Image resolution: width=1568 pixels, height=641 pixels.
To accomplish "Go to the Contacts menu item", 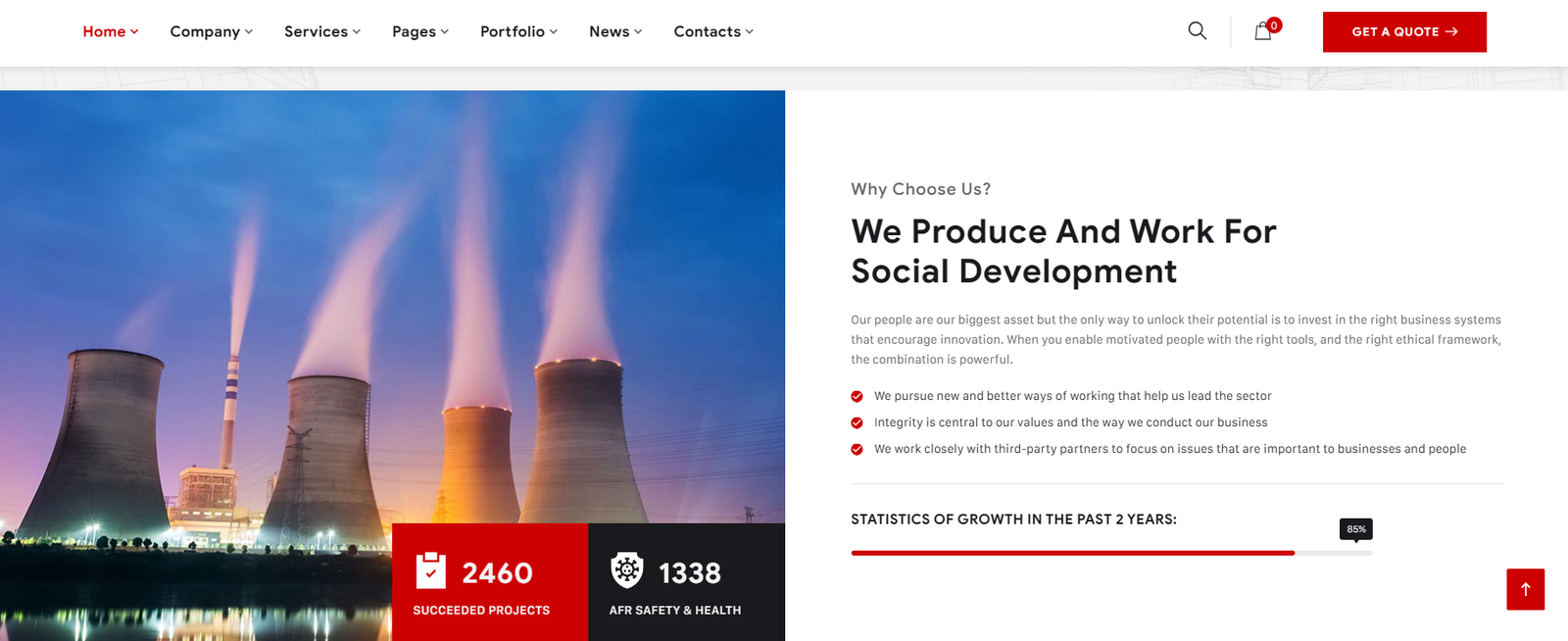I will coord(712,31).
